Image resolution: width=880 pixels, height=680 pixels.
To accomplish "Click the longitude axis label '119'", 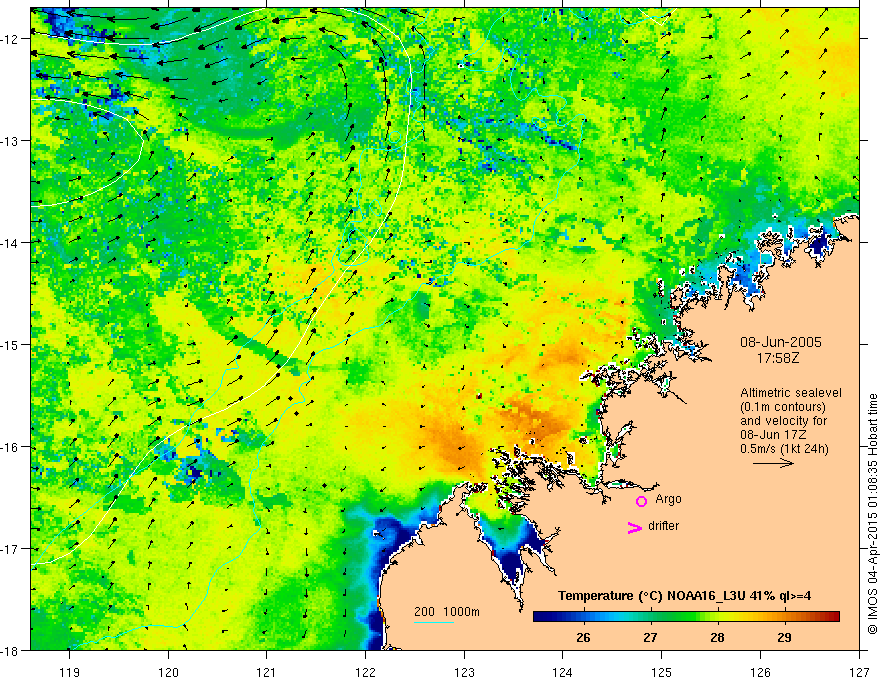I will (x=70, y=672).
